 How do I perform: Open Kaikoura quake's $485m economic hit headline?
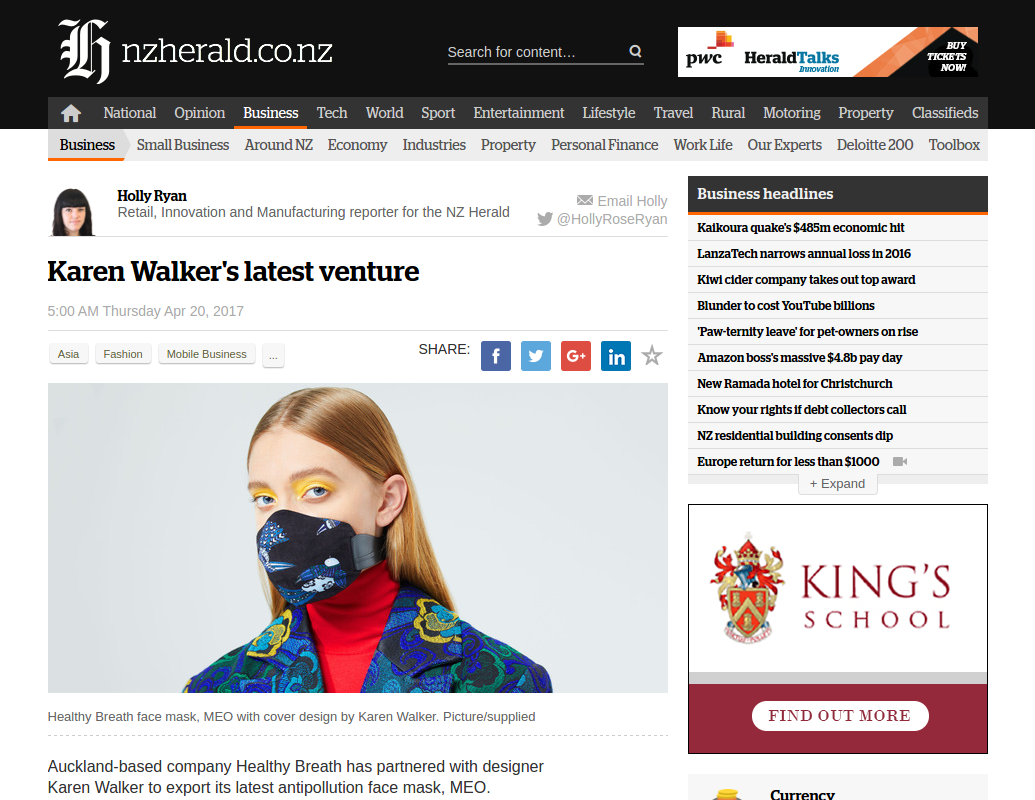point(800,228)
